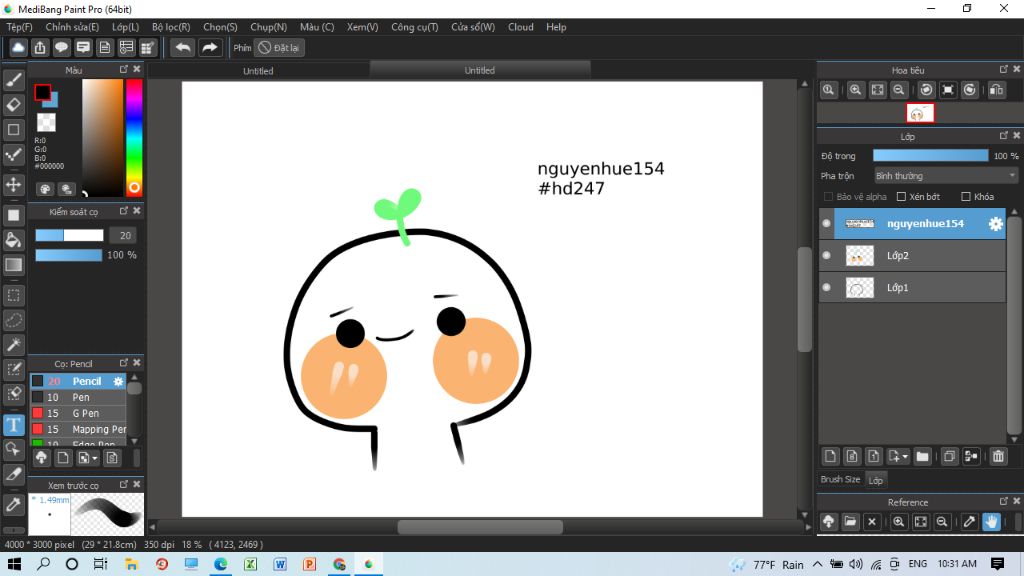Hide the Lớp1 layer
The height and width of the screenshot is (576, 1024).
(x=827, y=287)
